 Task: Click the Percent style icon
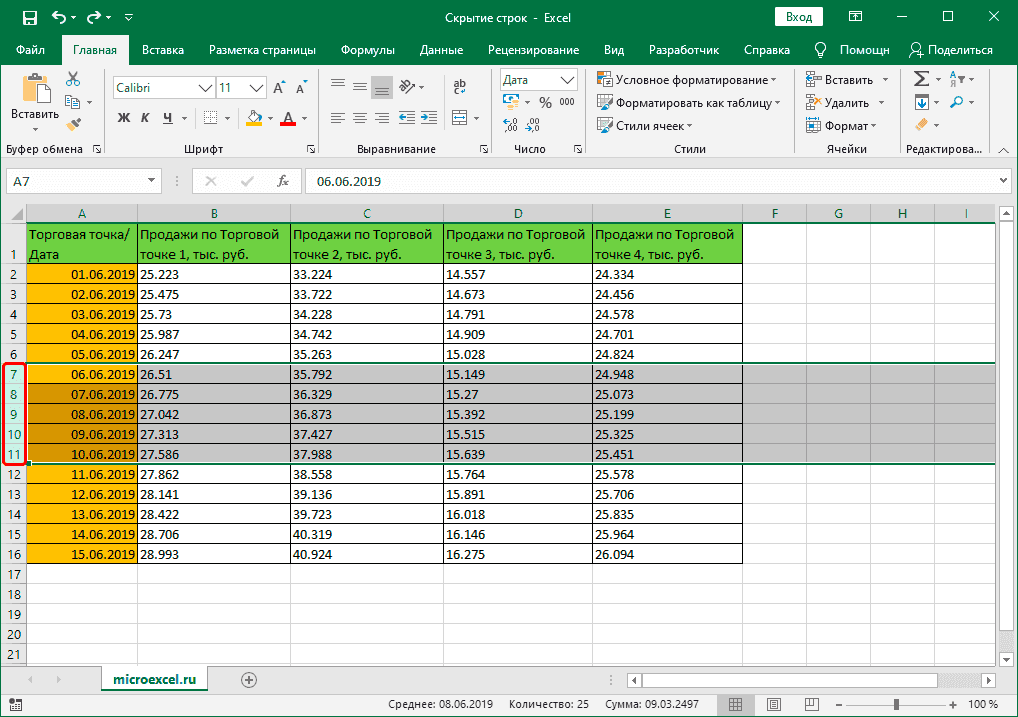[545, 102]
